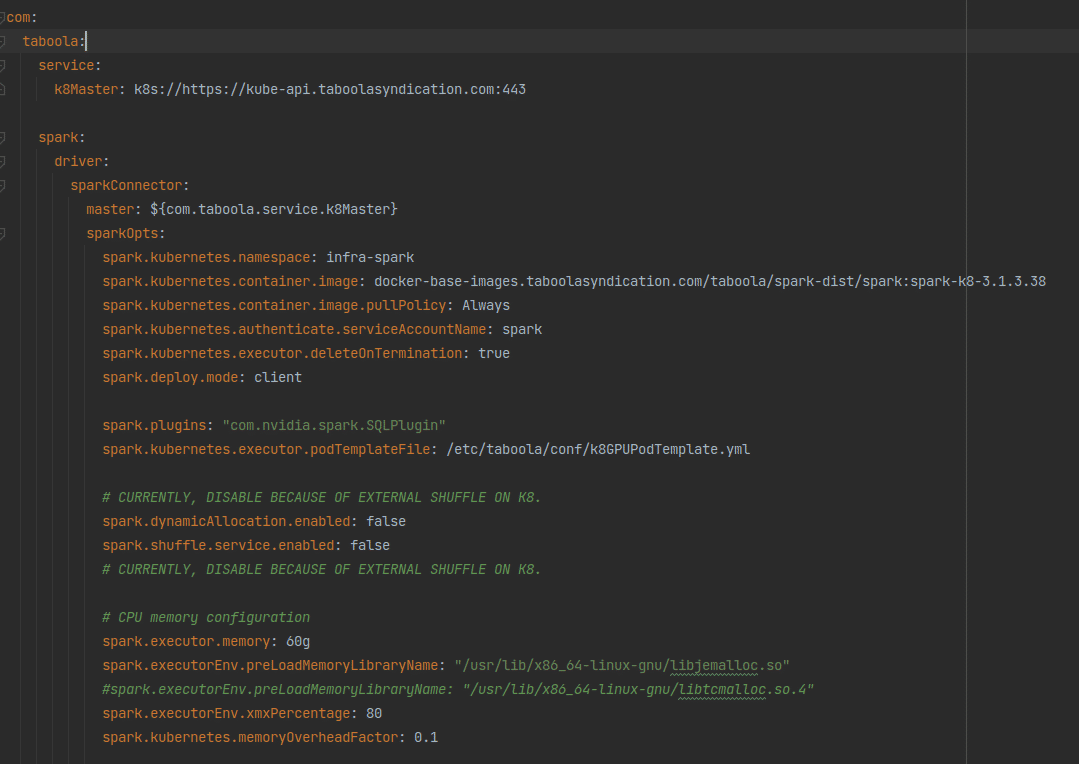Click the commented-out libtcmalloc.so.4 line
Viewport: 1079px width, 764px height.
coord(458,690)
